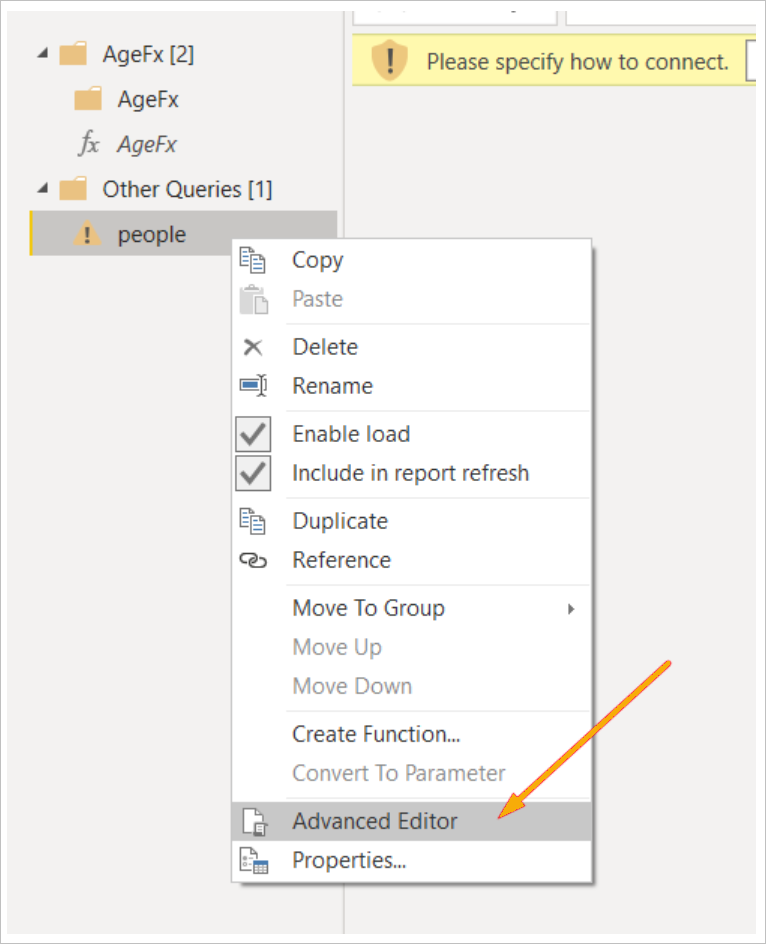
Task: Click the Properties icon
Action: pos(254,861)
